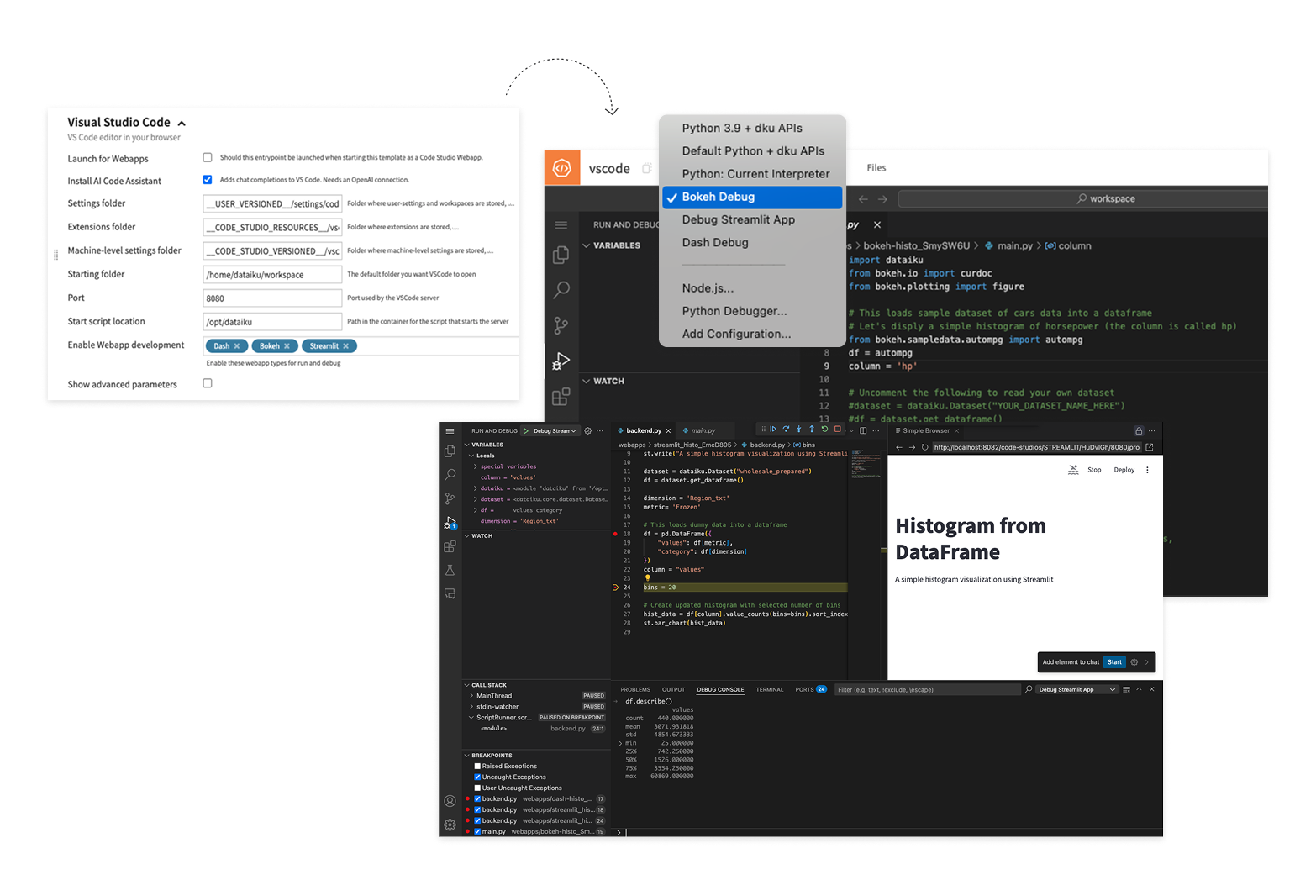The width and height of the screenshot is (1316, 896).
Task: Expand the dataset variable row
Action: pos(476,499)
